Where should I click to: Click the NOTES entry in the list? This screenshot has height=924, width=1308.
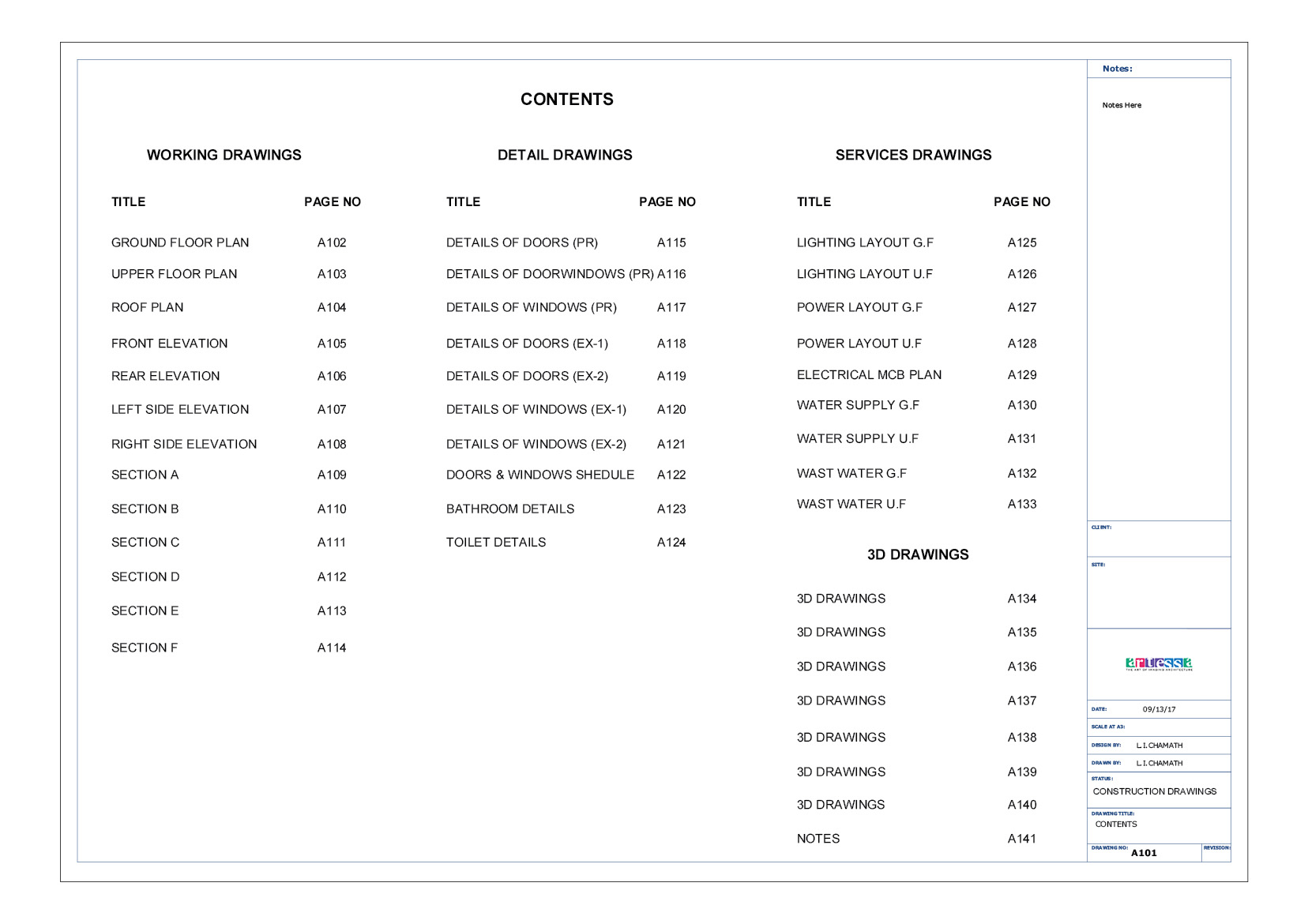(817, 839)
